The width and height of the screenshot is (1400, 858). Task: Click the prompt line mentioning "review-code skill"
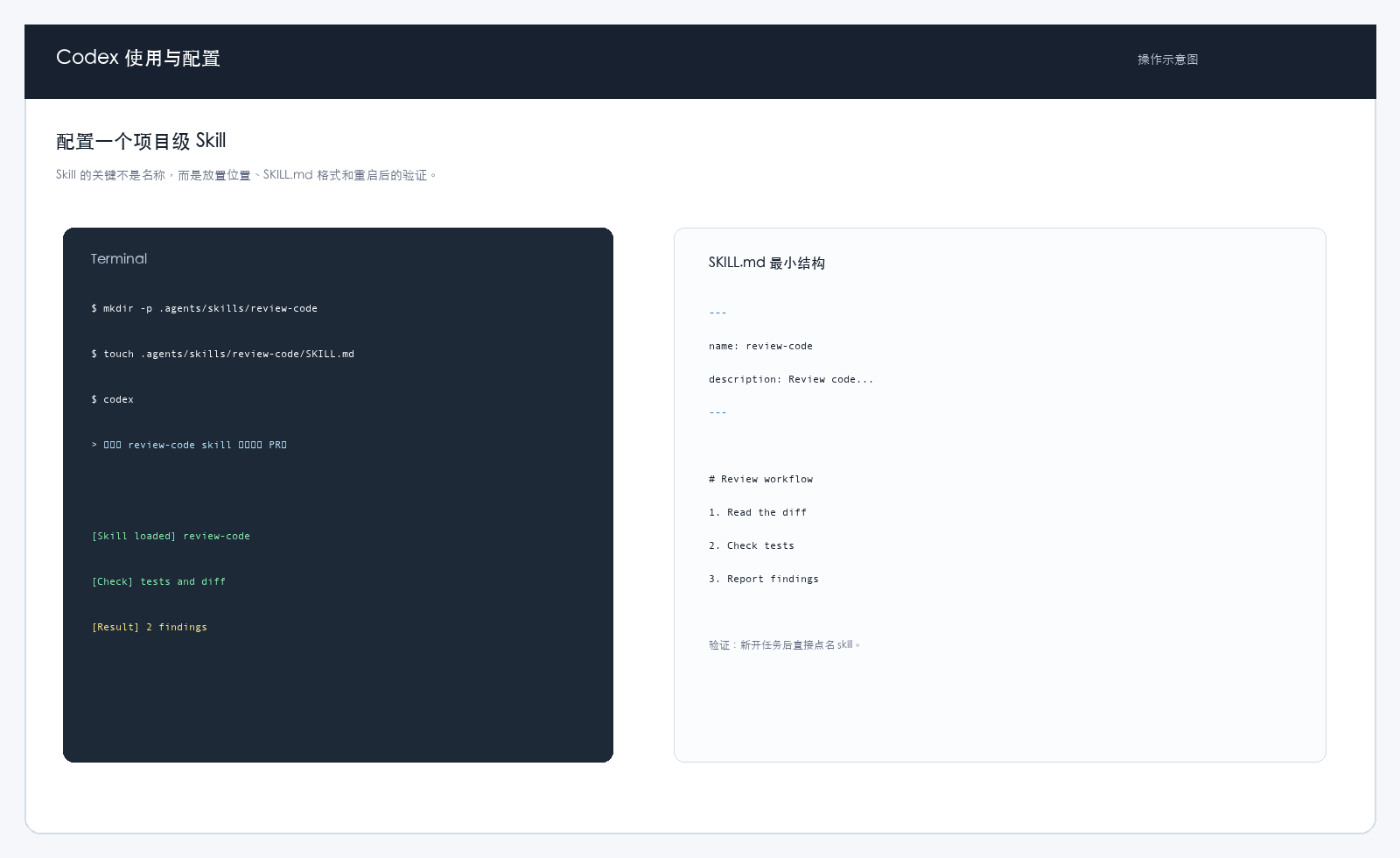[x=189, y=445]
